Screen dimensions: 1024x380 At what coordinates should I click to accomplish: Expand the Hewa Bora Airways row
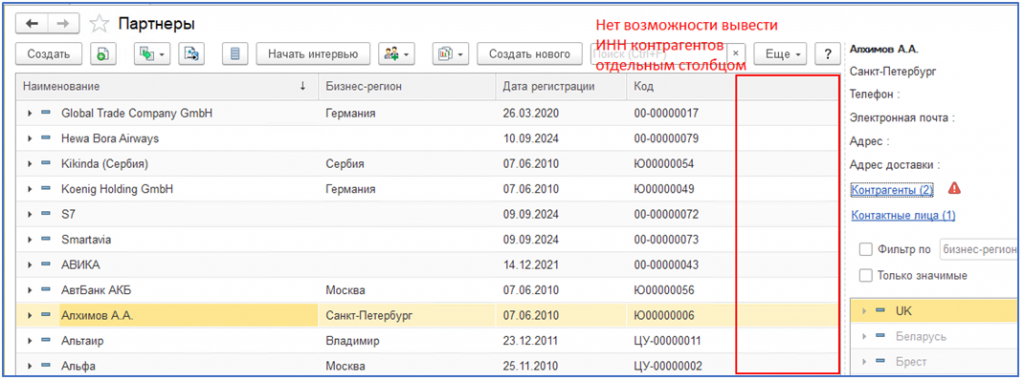29,139
